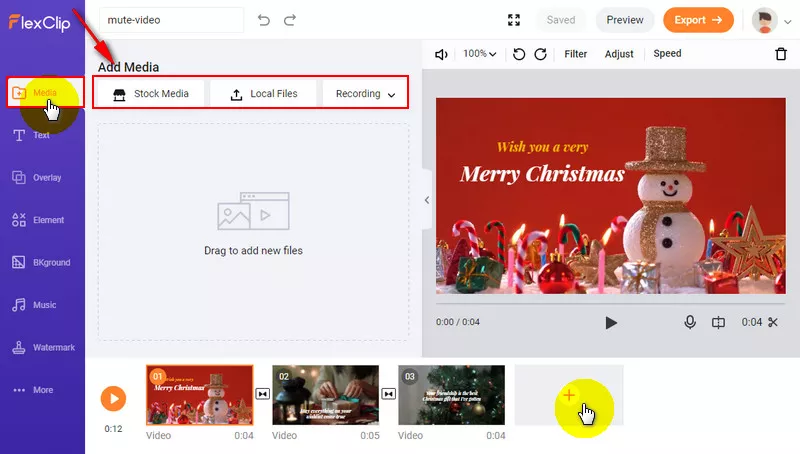Record voiceover with microphone icon

[x=690, y=322]
